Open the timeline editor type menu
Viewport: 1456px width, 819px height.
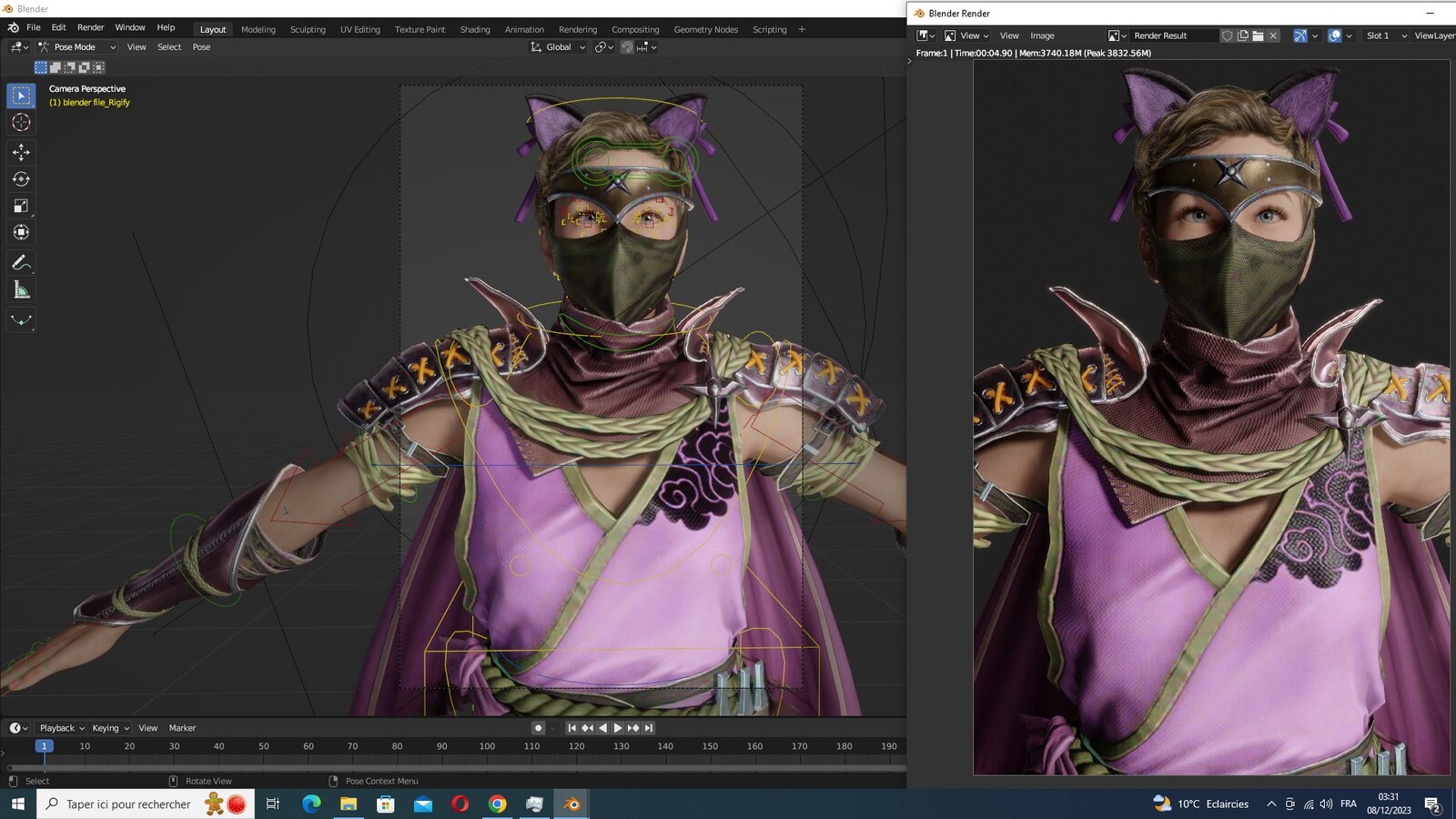[18, 728]
